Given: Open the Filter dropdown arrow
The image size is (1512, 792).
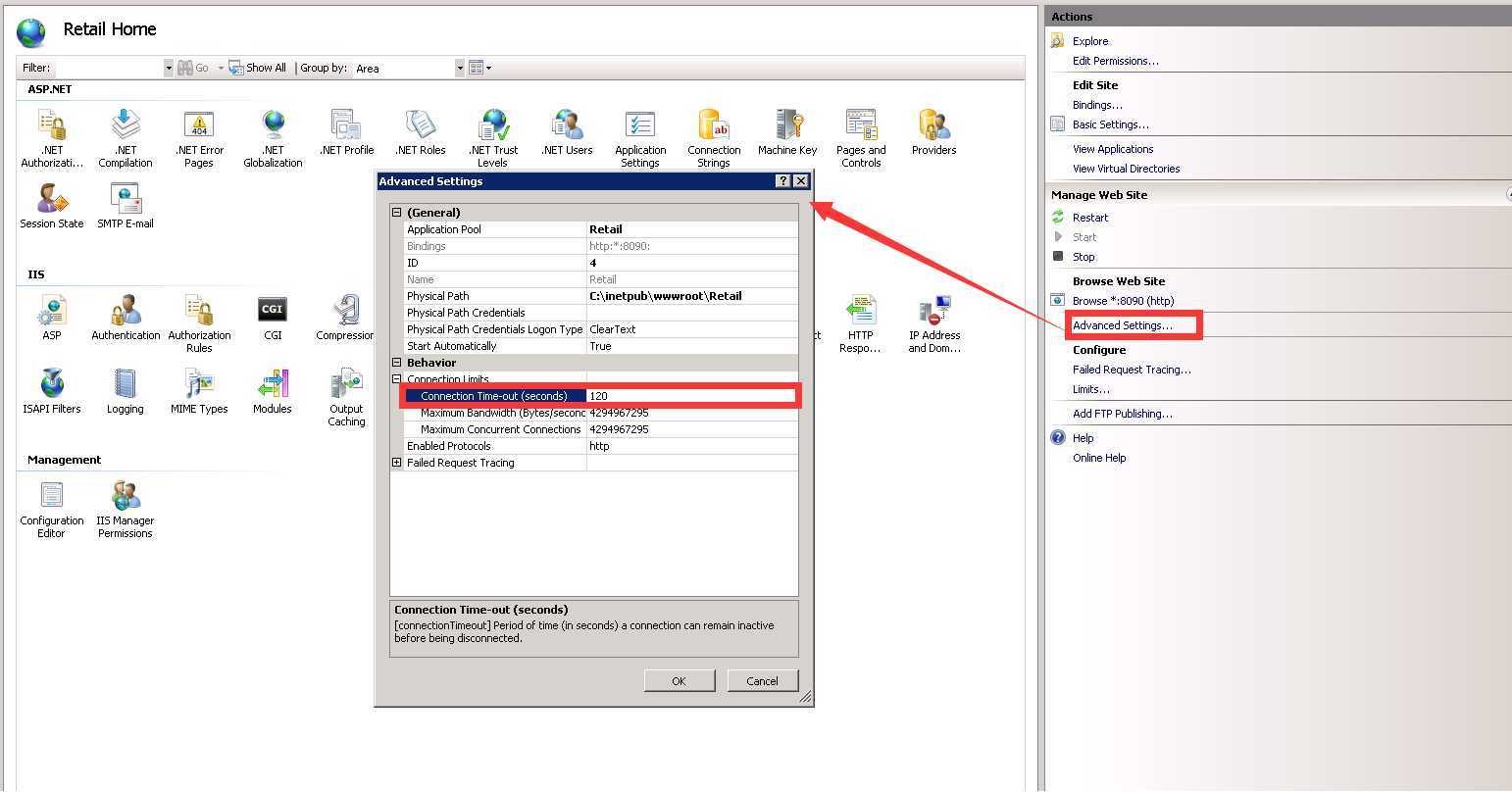Looking at the screenshot, I should 169,68.
